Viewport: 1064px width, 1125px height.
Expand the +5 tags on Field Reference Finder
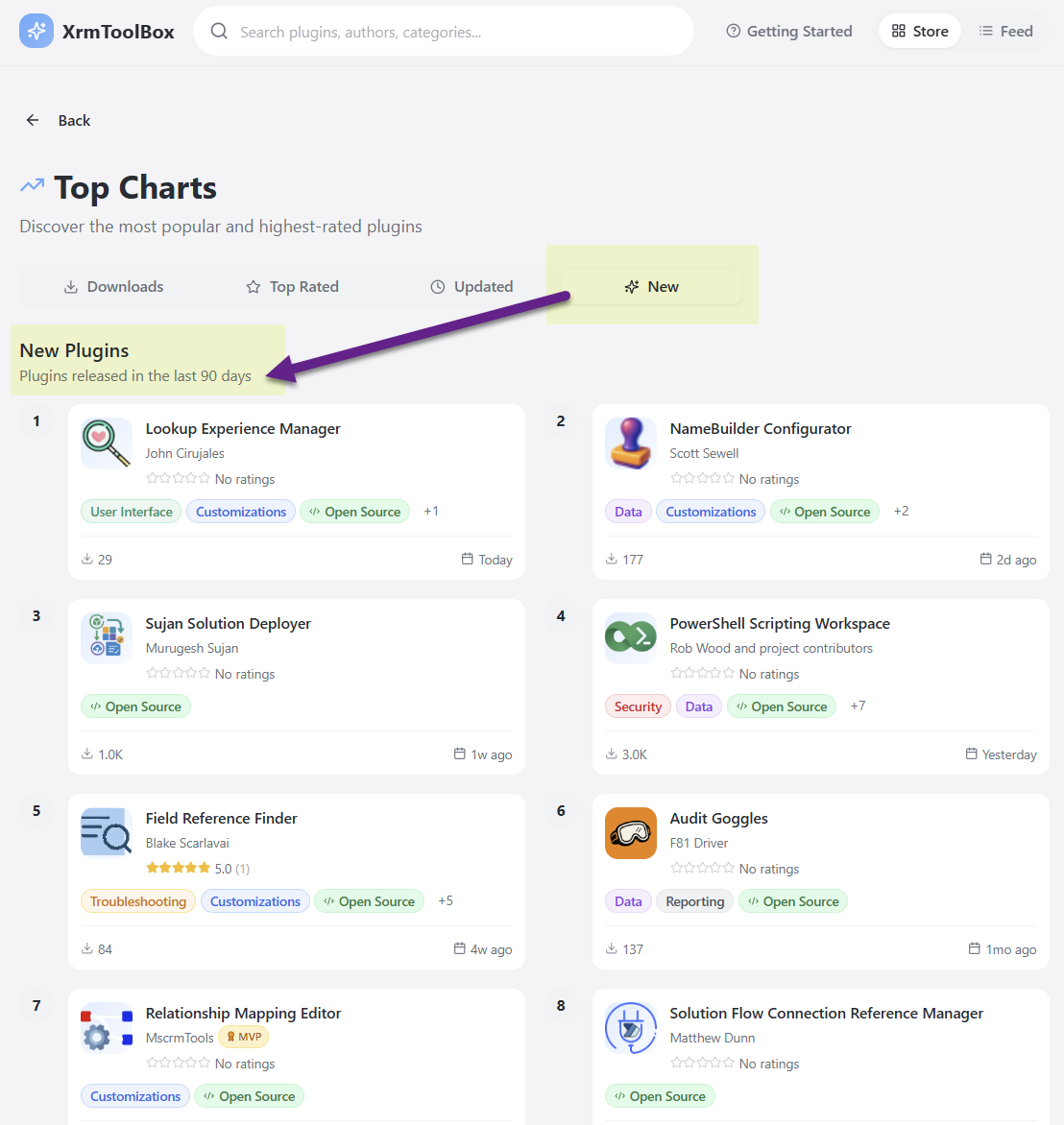[446, 900]
